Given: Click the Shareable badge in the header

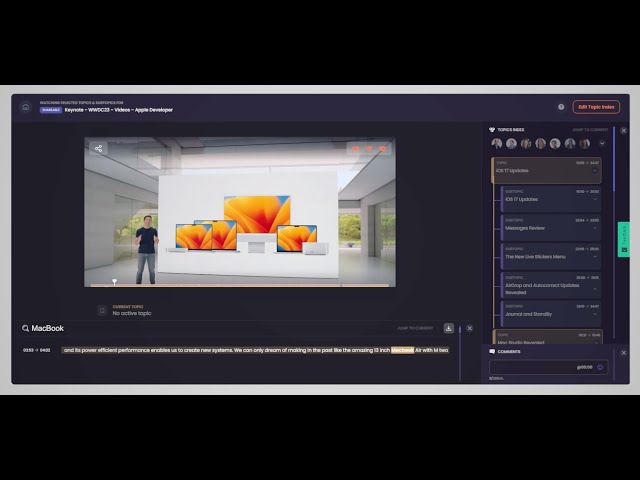Looking at the screenshot, I should click(51, 110).
